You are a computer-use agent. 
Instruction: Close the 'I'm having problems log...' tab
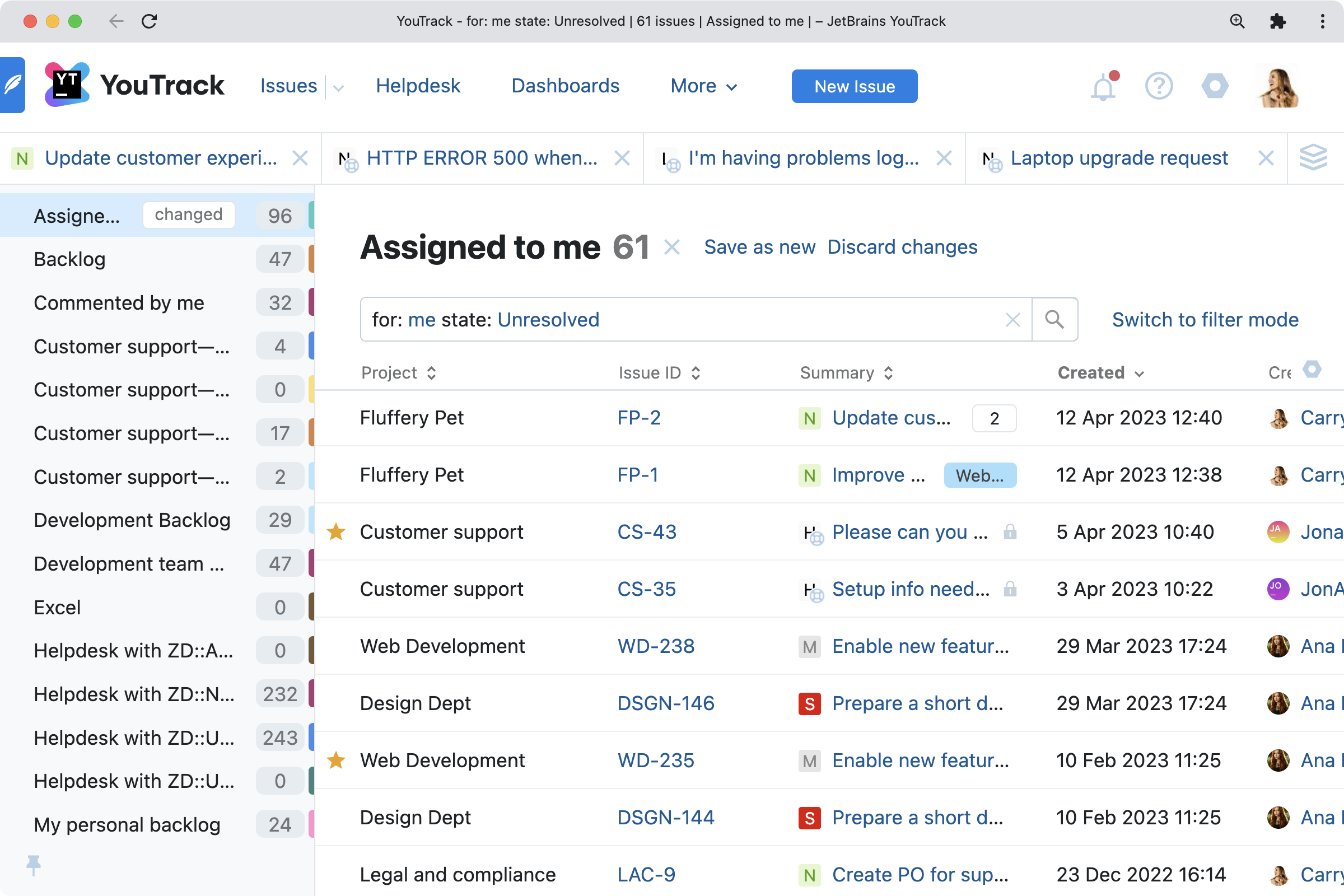tap(944, 158)
